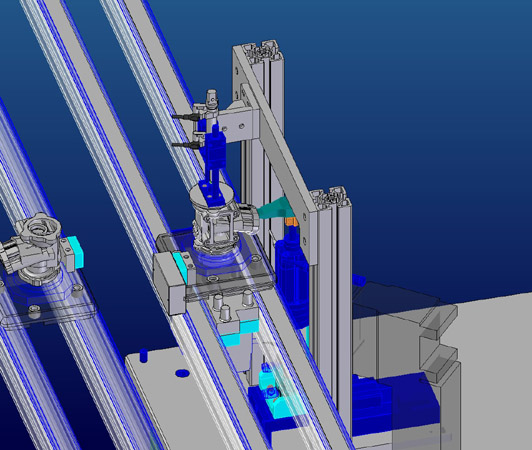Click the lower black sensor cable connector
The width and height of the screenshot is (532, 450).
coord(186,145)
